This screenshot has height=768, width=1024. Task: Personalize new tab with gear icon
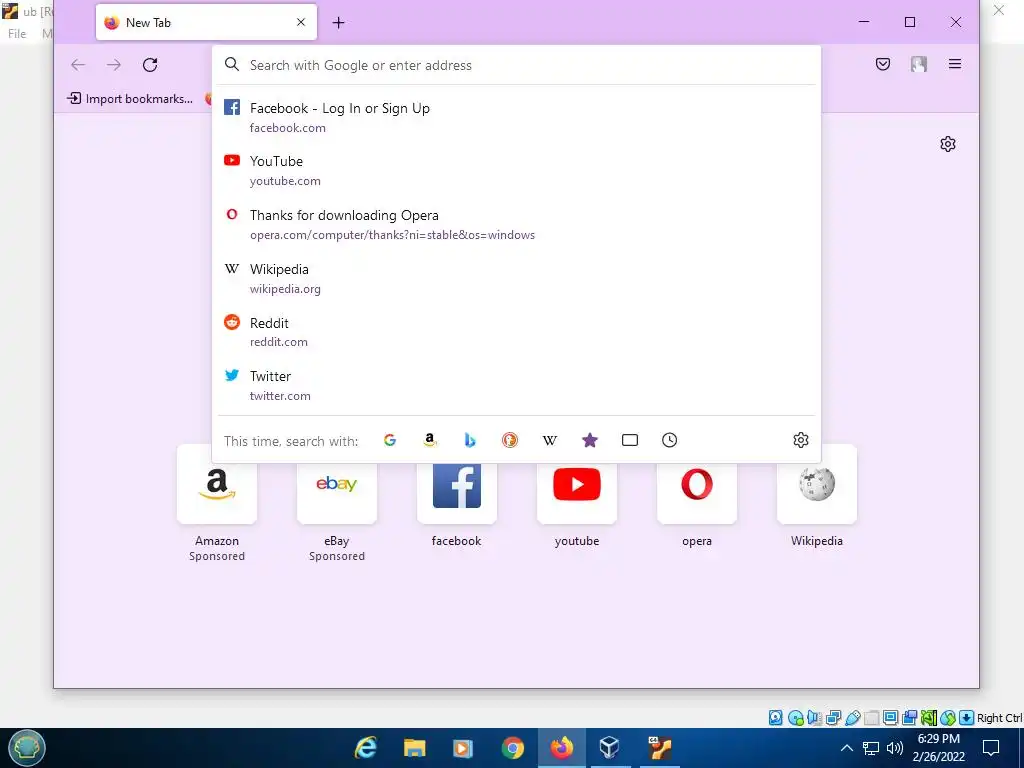948,144
